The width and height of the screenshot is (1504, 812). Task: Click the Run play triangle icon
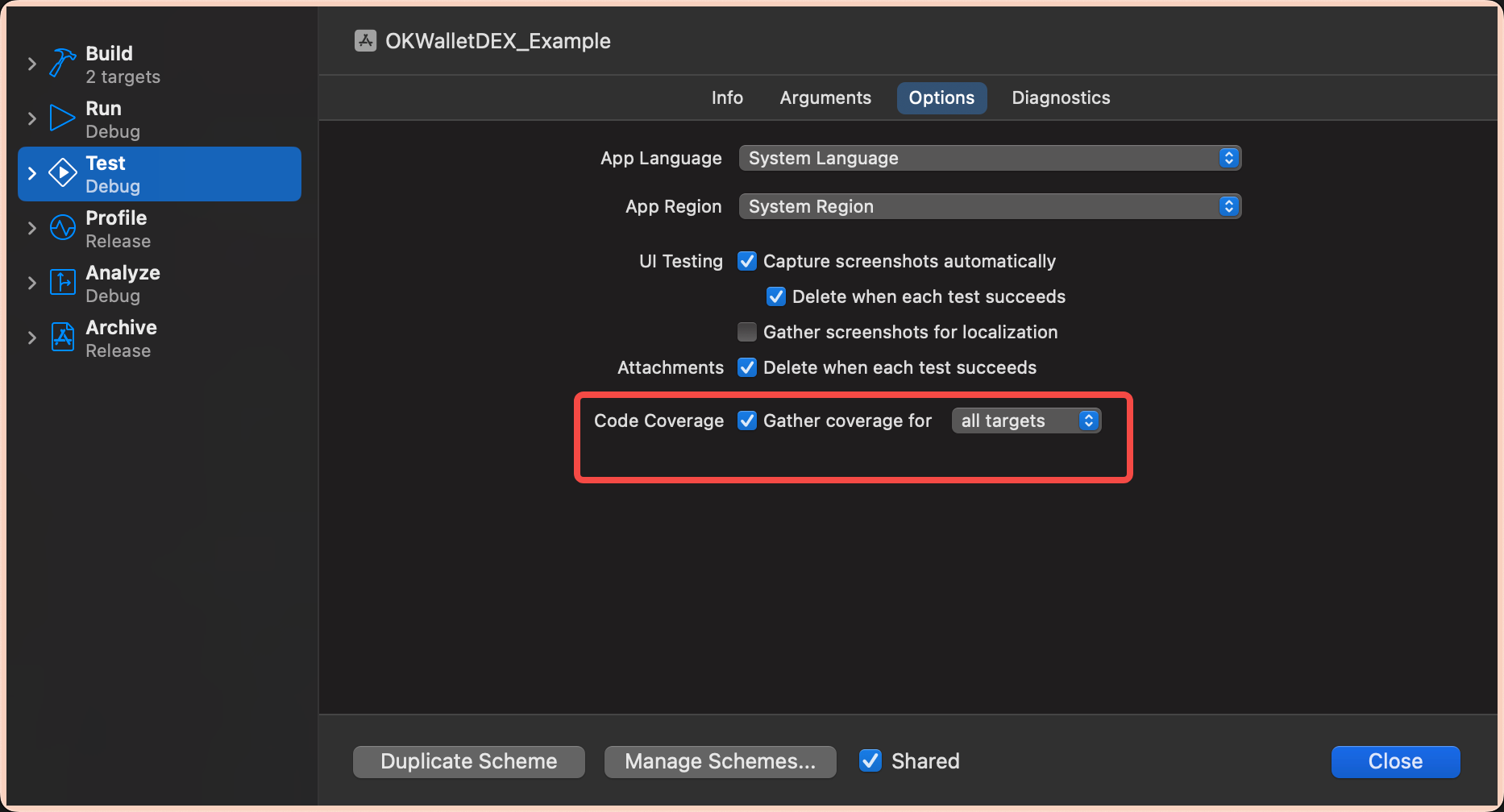tap(62, 118)
